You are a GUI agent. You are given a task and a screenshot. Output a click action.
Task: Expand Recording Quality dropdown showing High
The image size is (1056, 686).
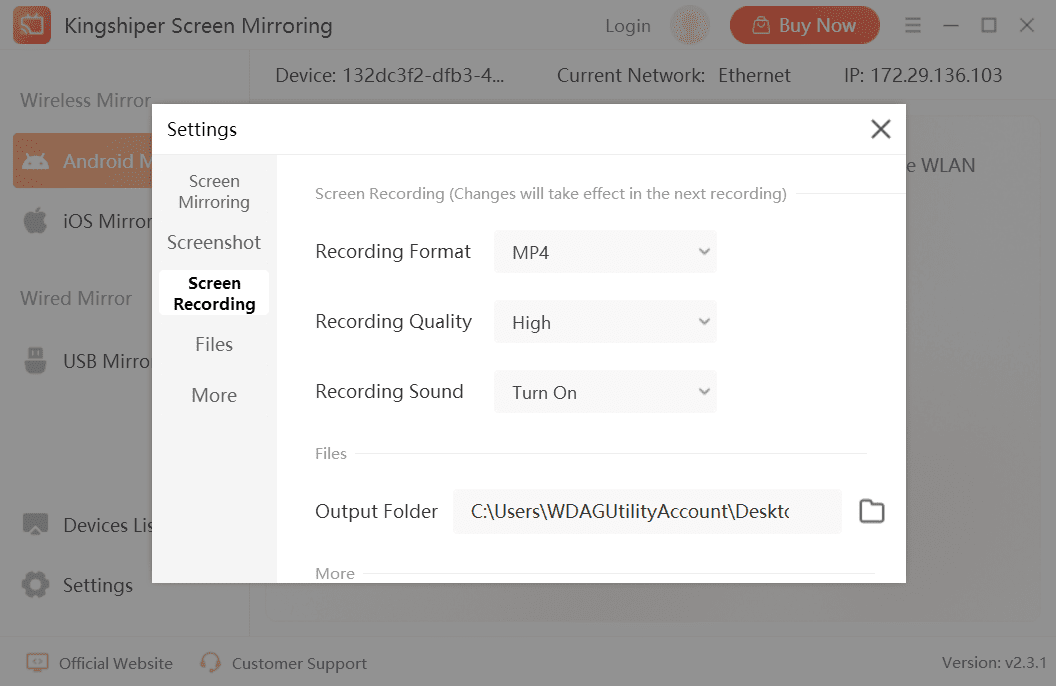(605, 322)
